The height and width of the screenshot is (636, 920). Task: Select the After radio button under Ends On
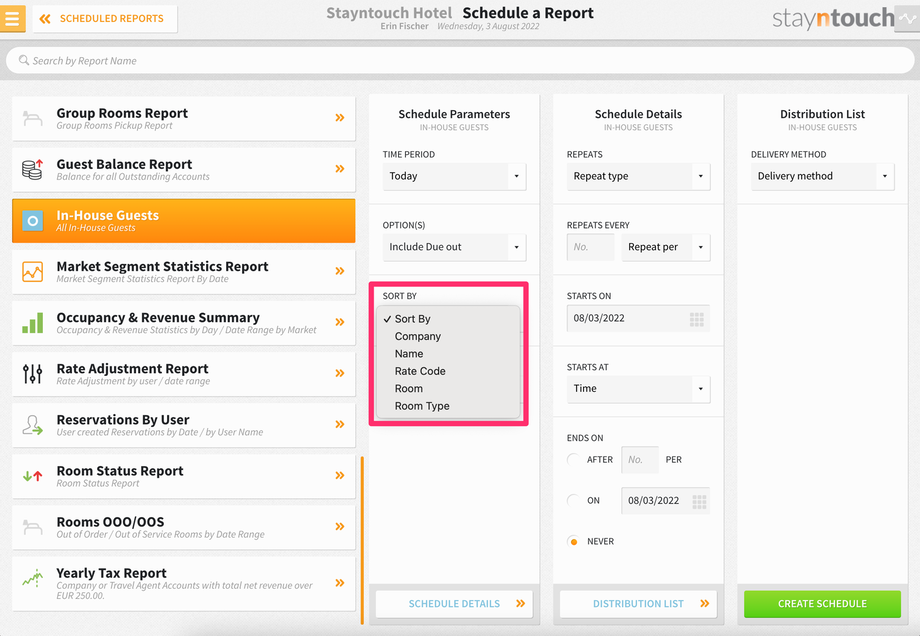tap(573, 459)
